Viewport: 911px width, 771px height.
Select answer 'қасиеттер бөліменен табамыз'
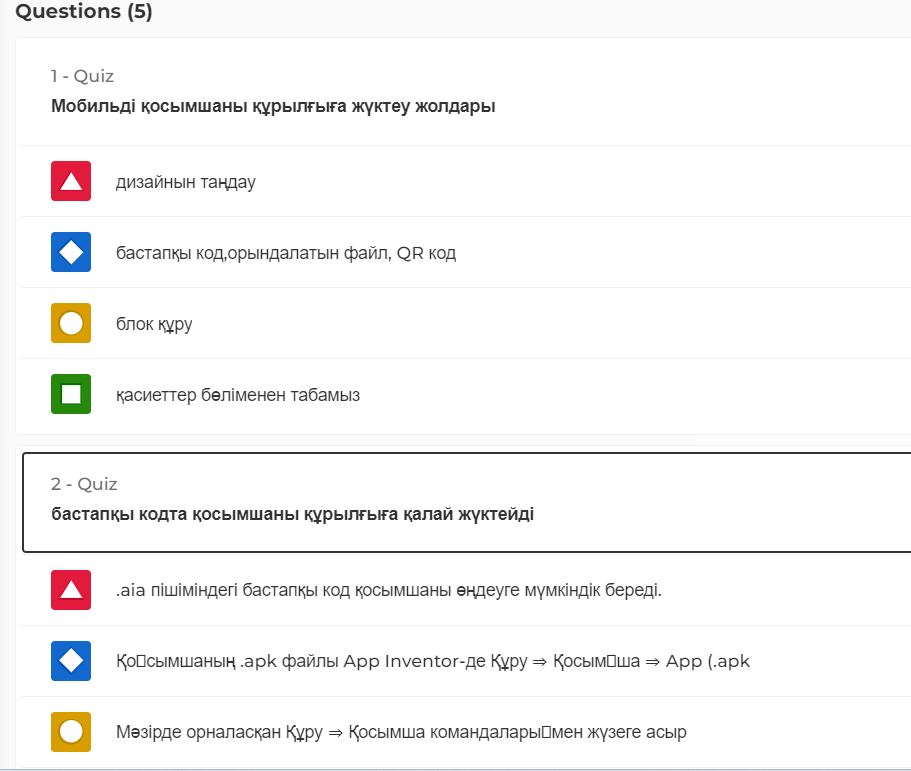coord(237,395)
